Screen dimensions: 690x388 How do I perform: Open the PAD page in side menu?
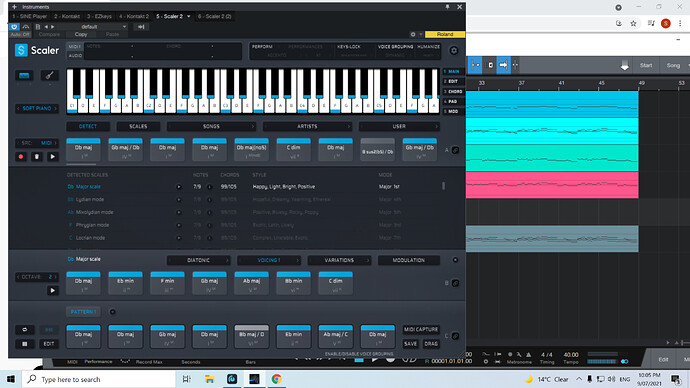click(453, 102)
